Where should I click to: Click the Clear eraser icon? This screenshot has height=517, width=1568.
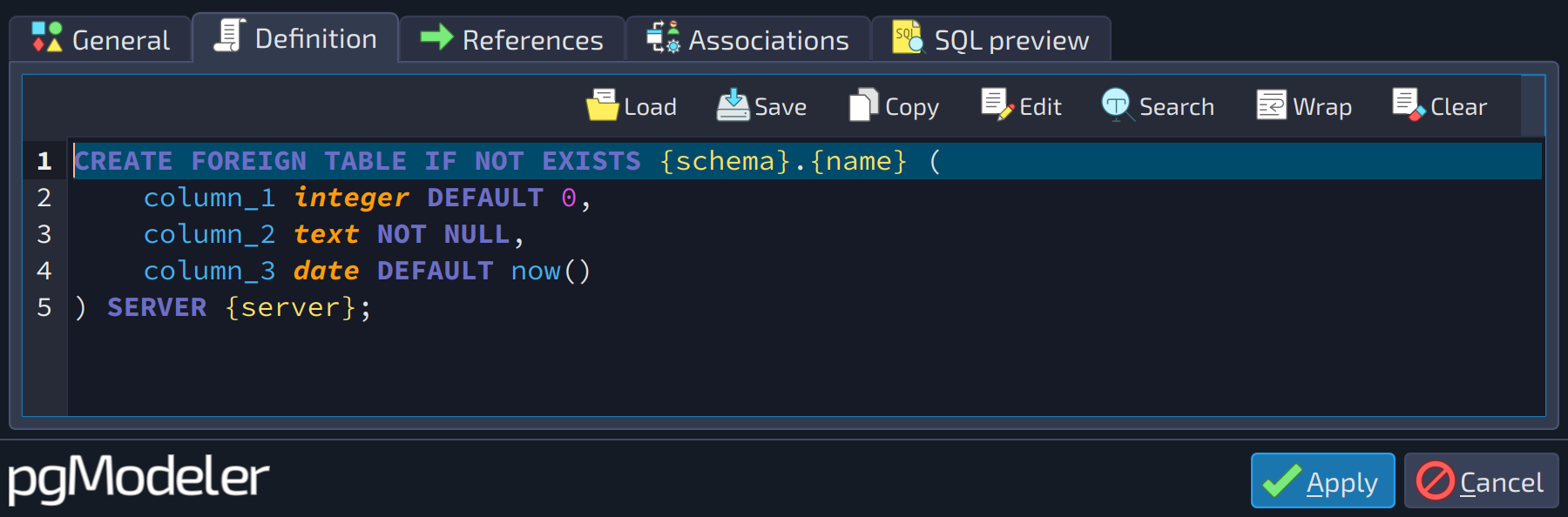coord(1409,105)
